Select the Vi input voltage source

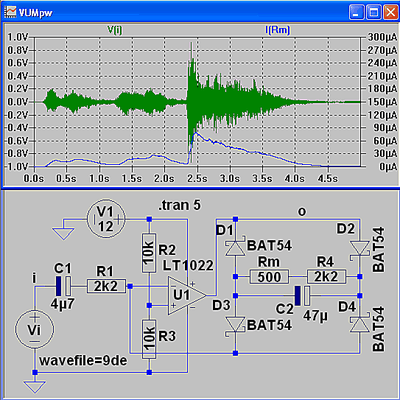(x=34, y=330)
